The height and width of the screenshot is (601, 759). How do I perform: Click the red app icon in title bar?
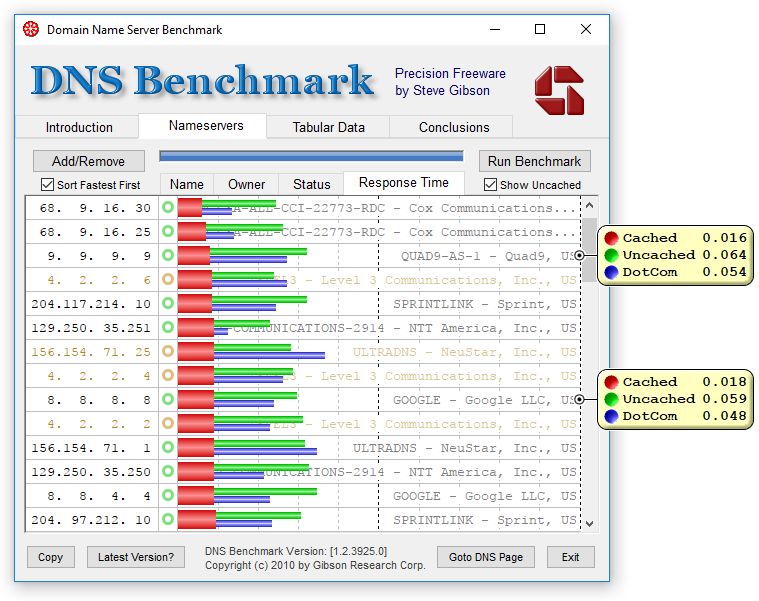coord(31,30)
